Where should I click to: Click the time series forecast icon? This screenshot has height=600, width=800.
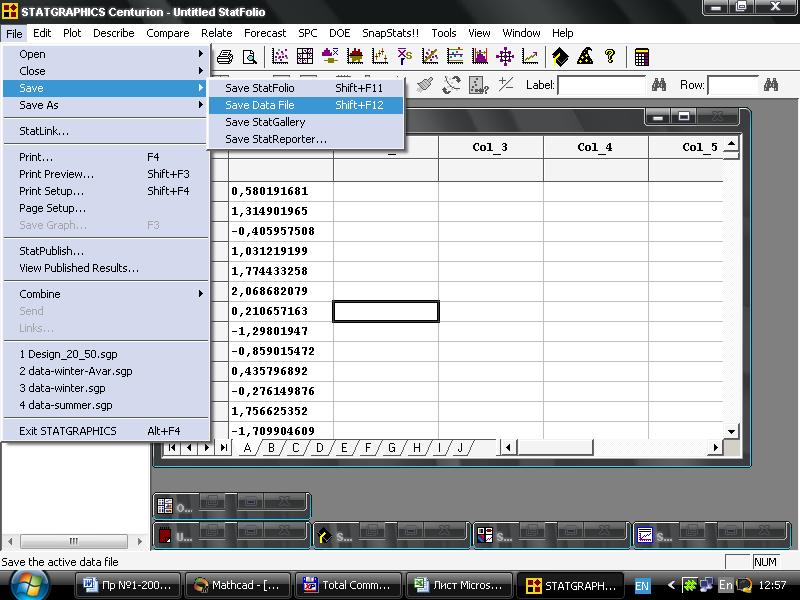[530, 57]
